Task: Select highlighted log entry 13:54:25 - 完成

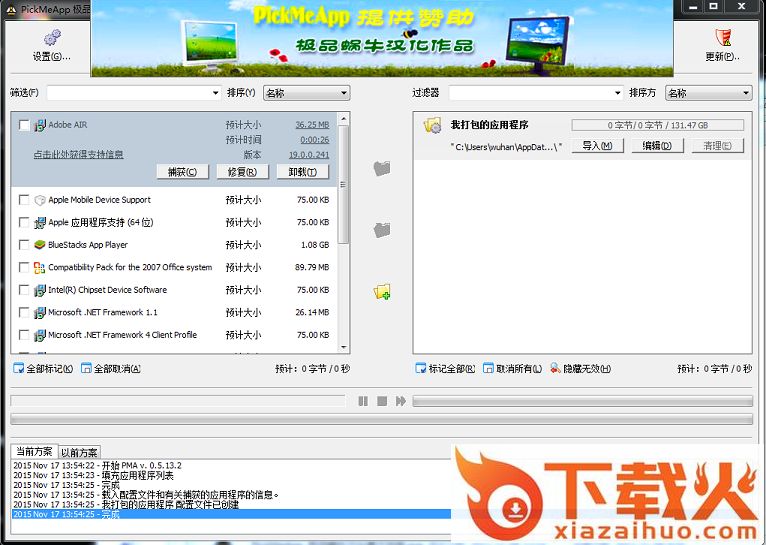Action: point(231,514)
